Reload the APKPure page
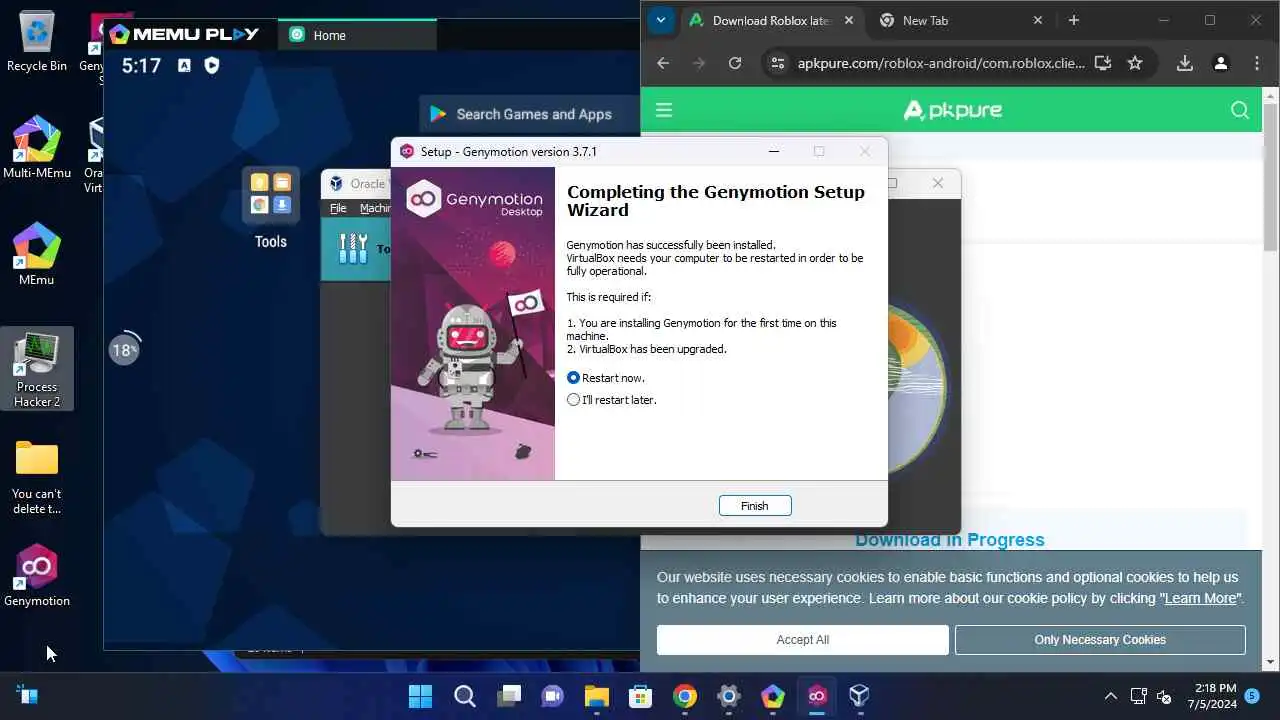Screen dimensions: 1280x720 (735, 63)
